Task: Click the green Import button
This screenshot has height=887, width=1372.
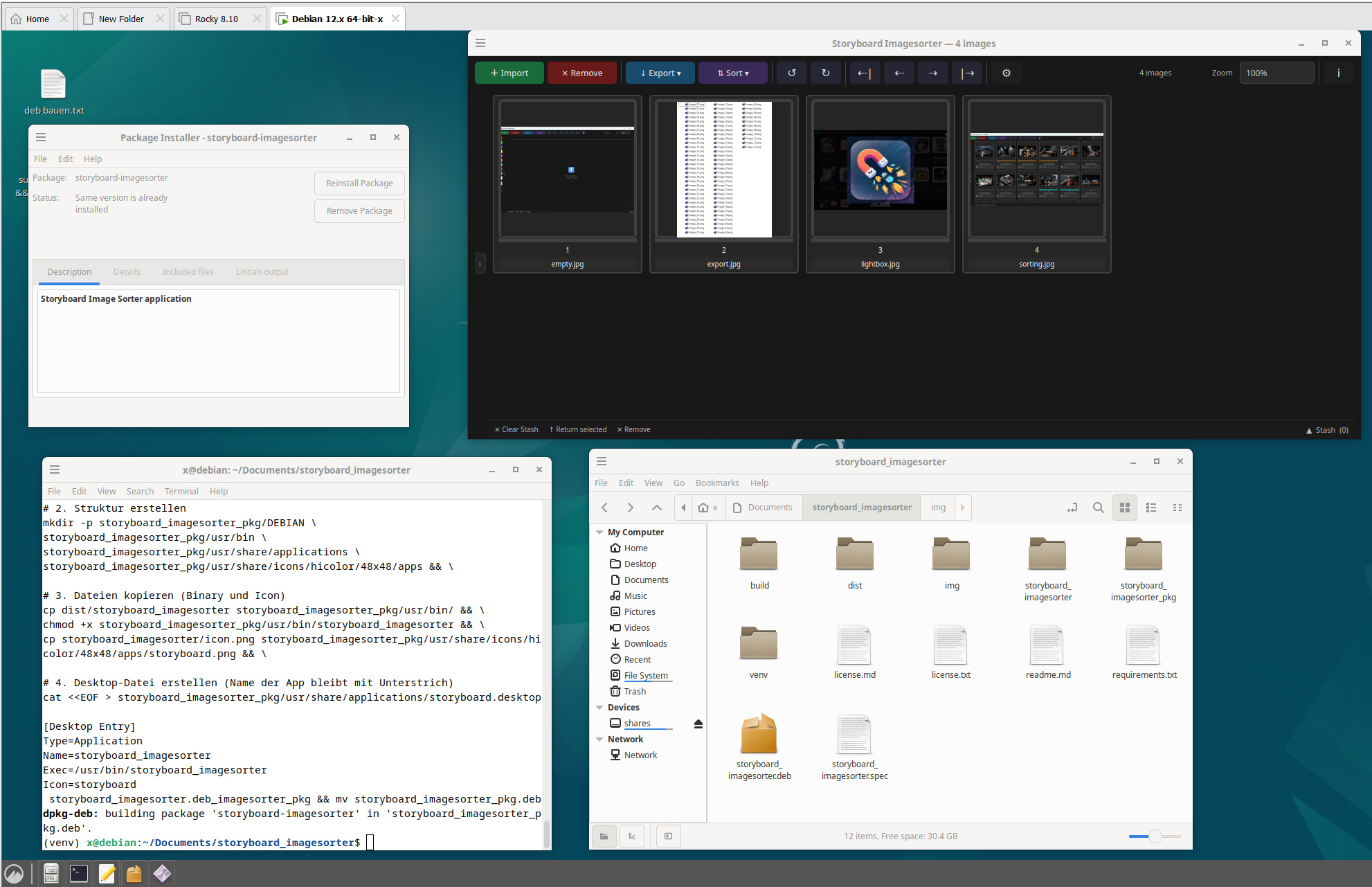Action: 509,73
